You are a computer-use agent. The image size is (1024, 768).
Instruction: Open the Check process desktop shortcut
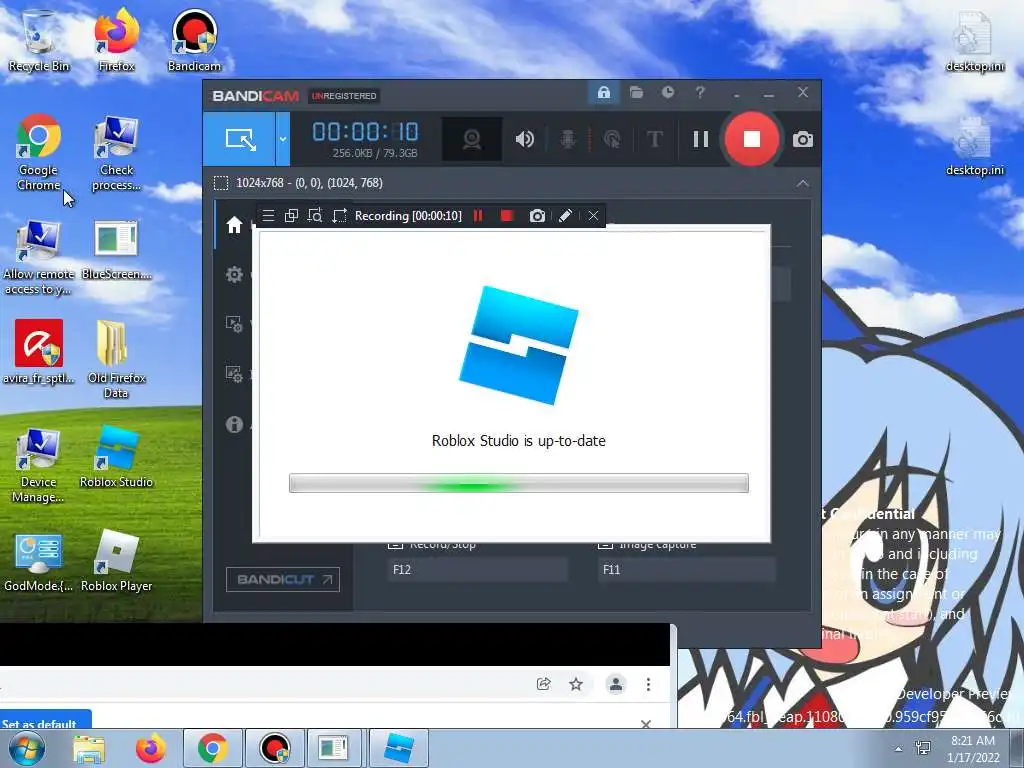pos(116,152)
